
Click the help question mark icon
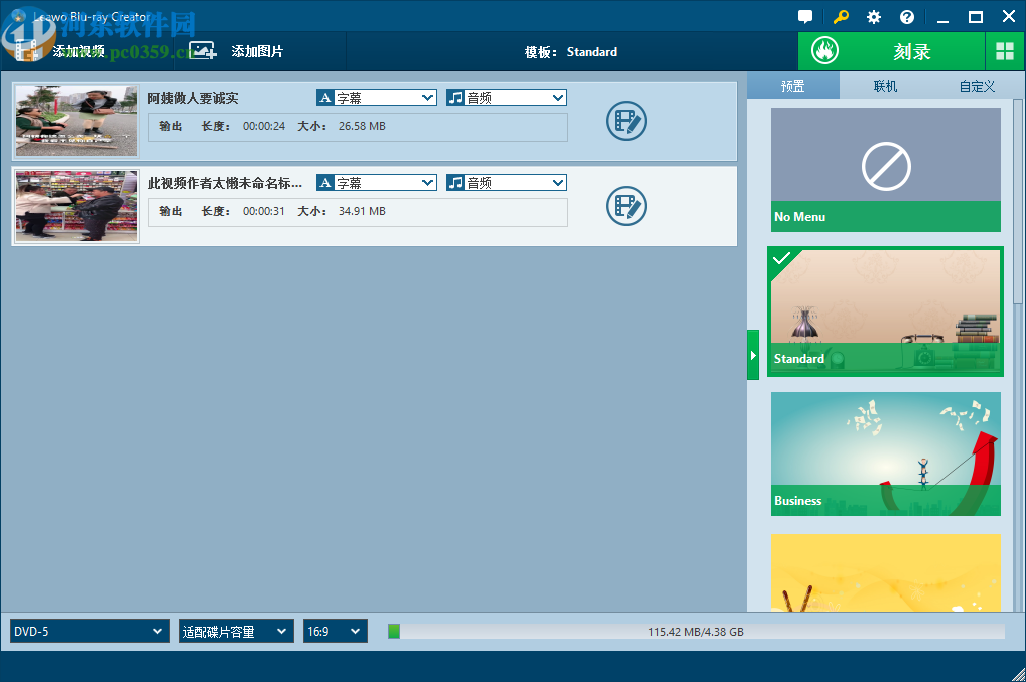[x=906, y=17]
